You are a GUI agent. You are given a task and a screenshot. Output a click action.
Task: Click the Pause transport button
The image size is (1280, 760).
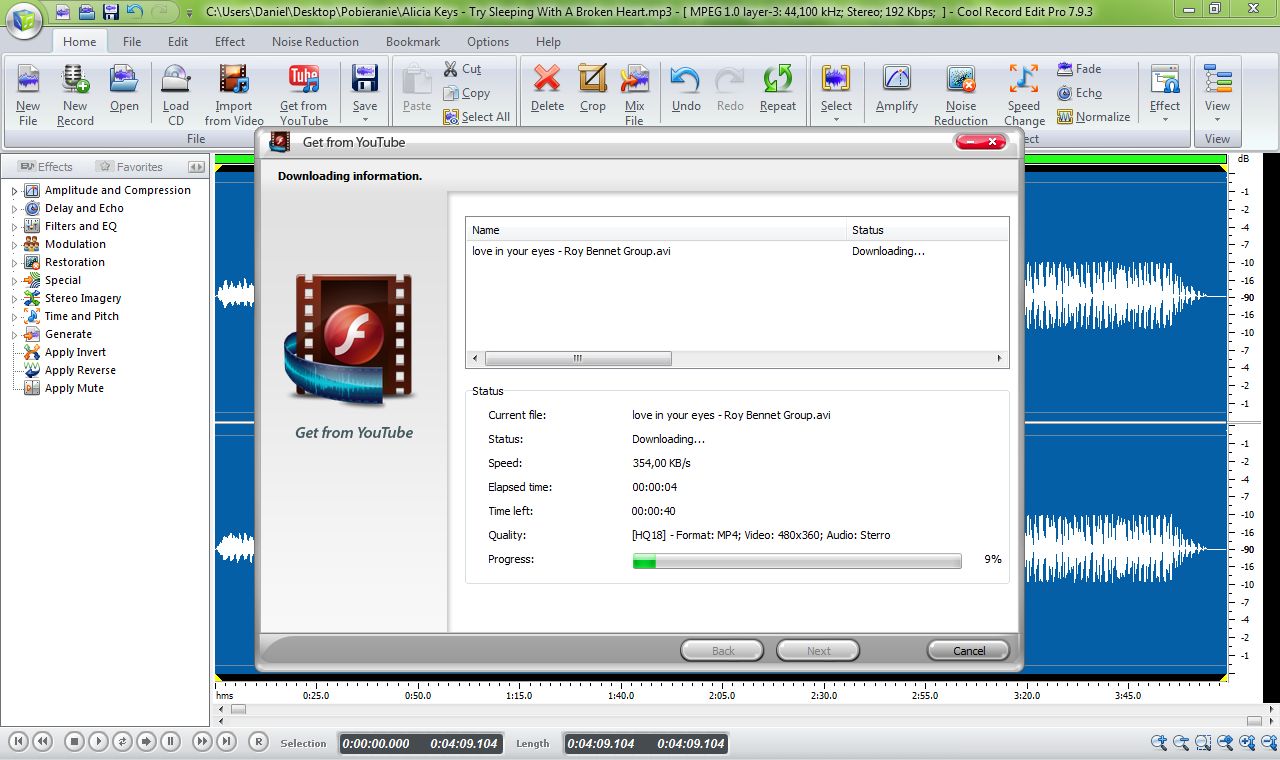coord(170,742)
